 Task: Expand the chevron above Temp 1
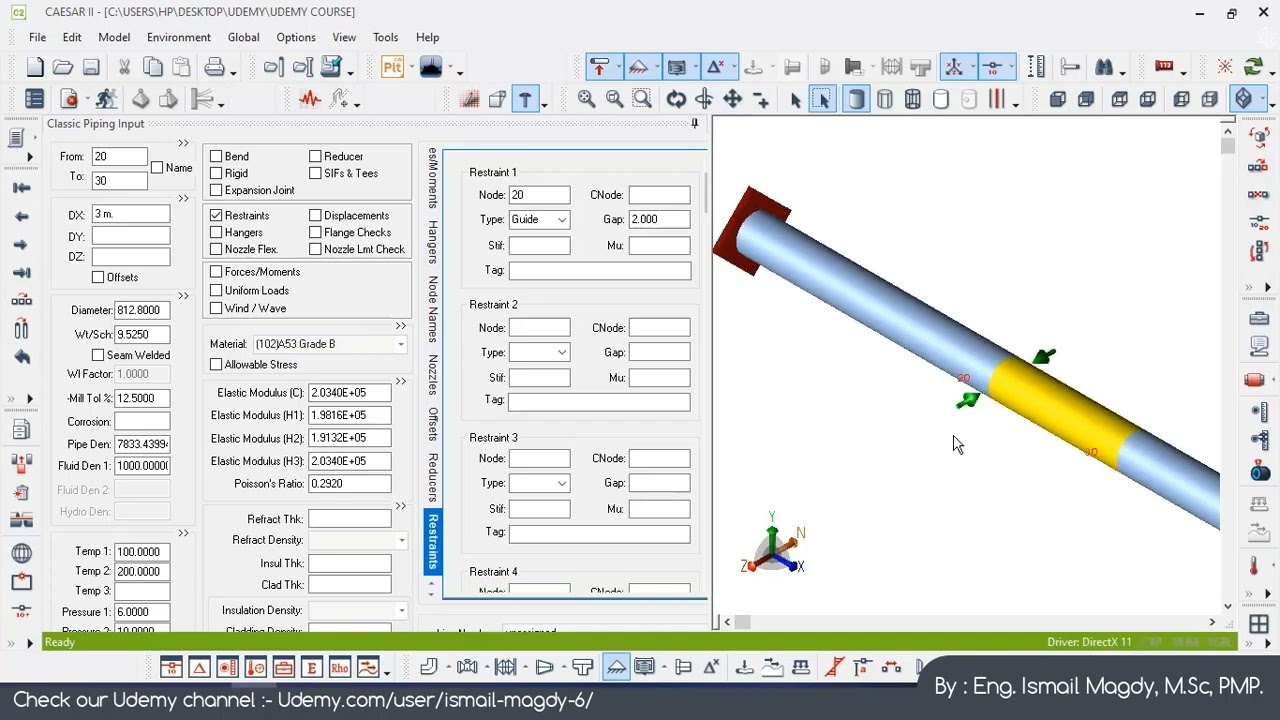(183, 533)
